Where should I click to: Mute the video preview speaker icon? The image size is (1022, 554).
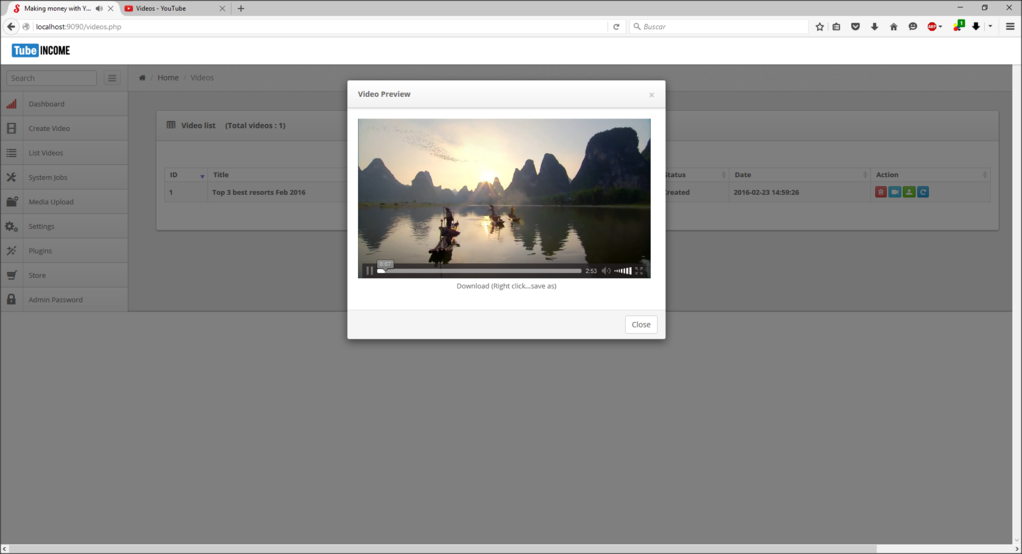[606, 270]
